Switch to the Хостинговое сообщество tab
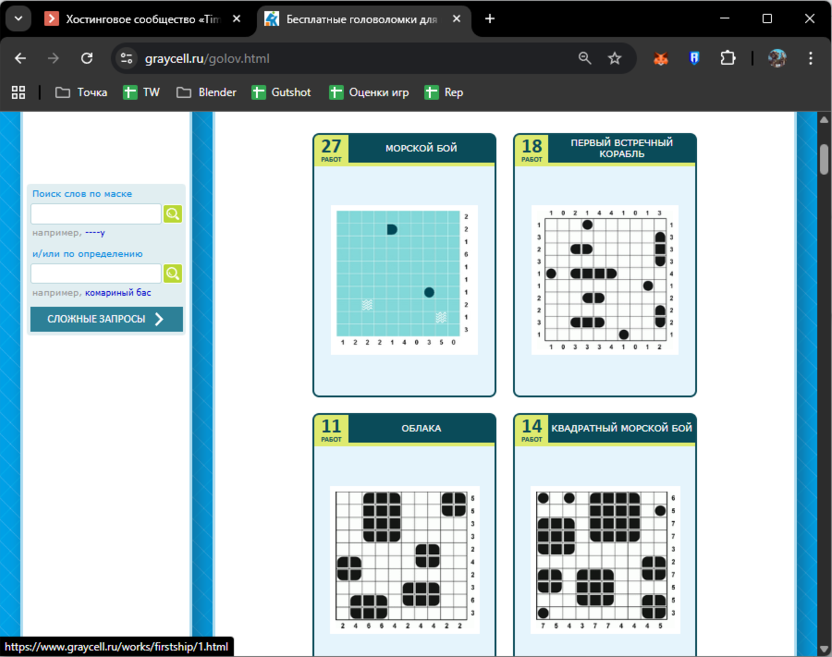 (x=142, y=19)
